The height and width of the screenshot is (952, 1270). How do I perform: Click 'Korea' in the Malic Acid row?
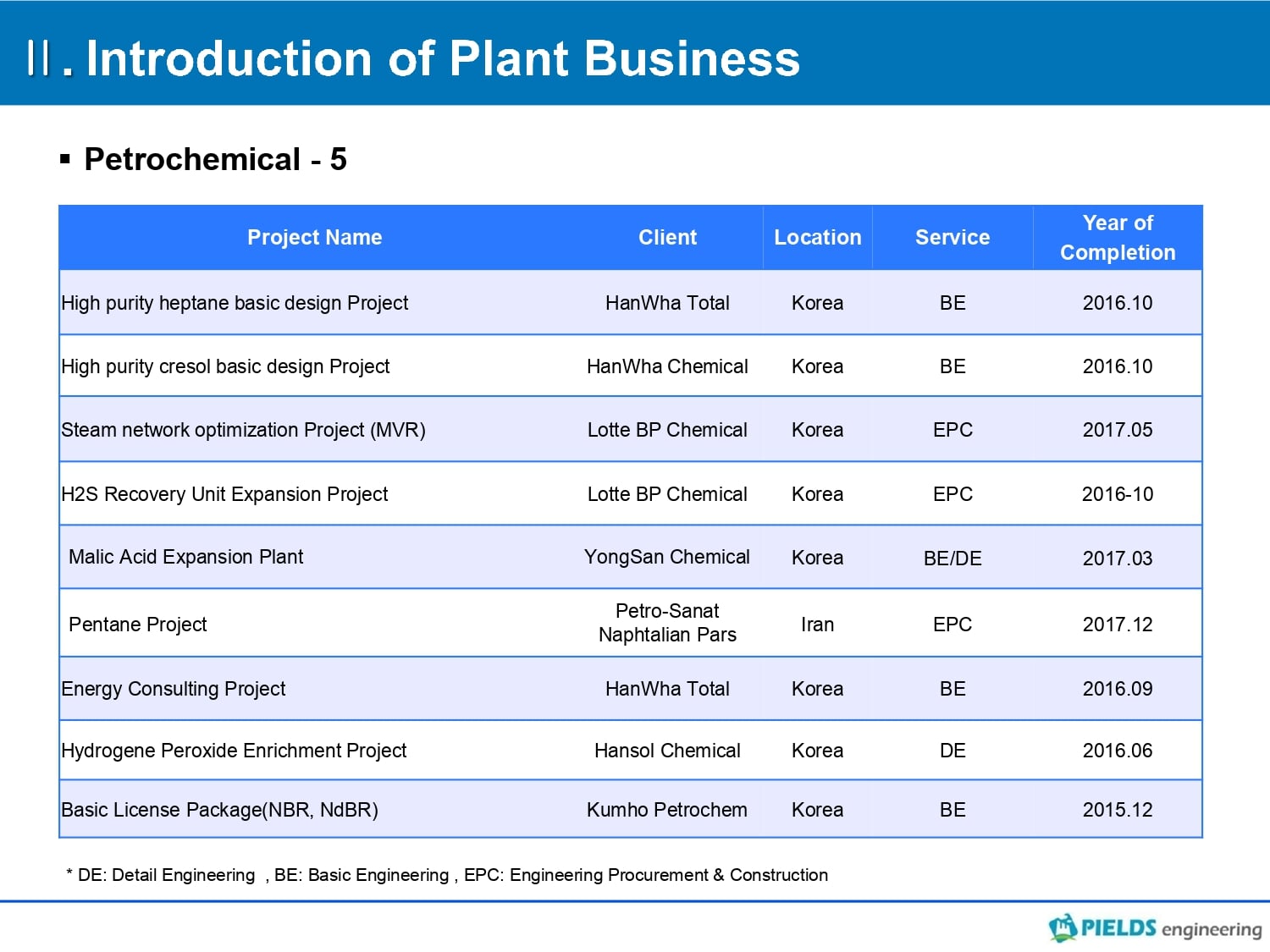pyautogui.click(x=817, y=558)
